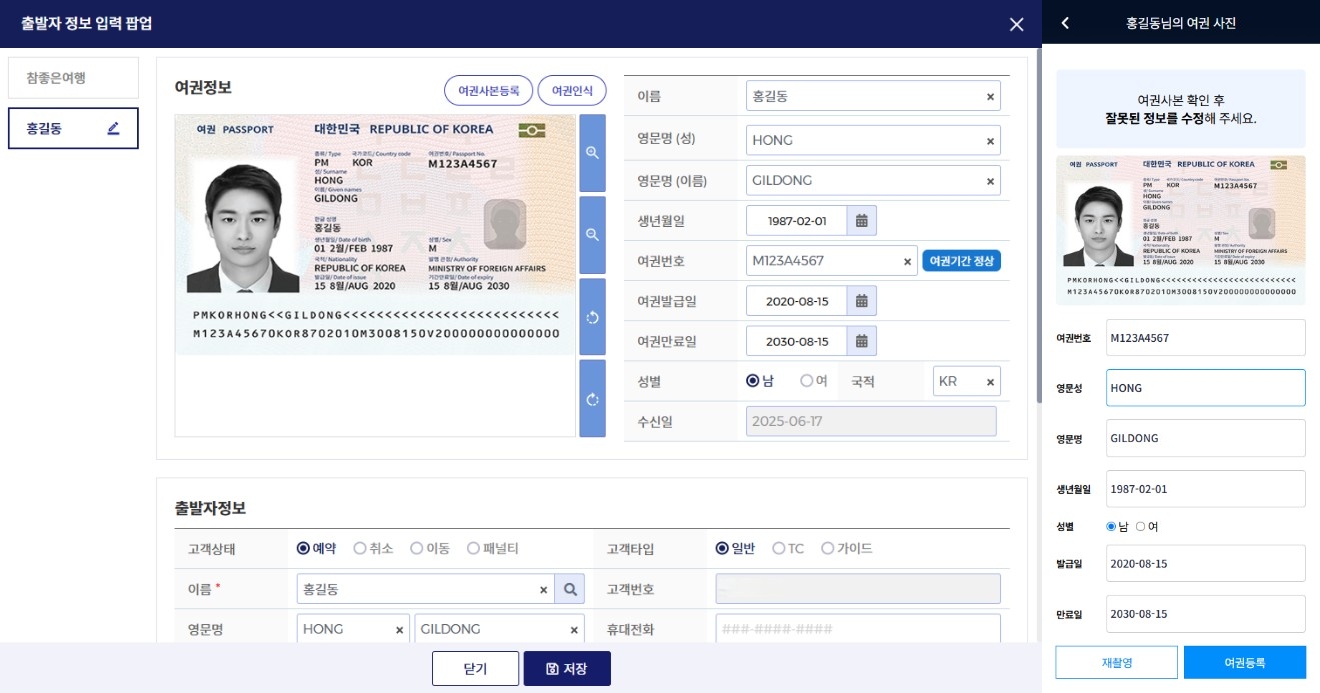Select the zoom-out magnifier on the passport viewer
The height and width of the screenshot is (693, 1320).
[x=592, y=235]
